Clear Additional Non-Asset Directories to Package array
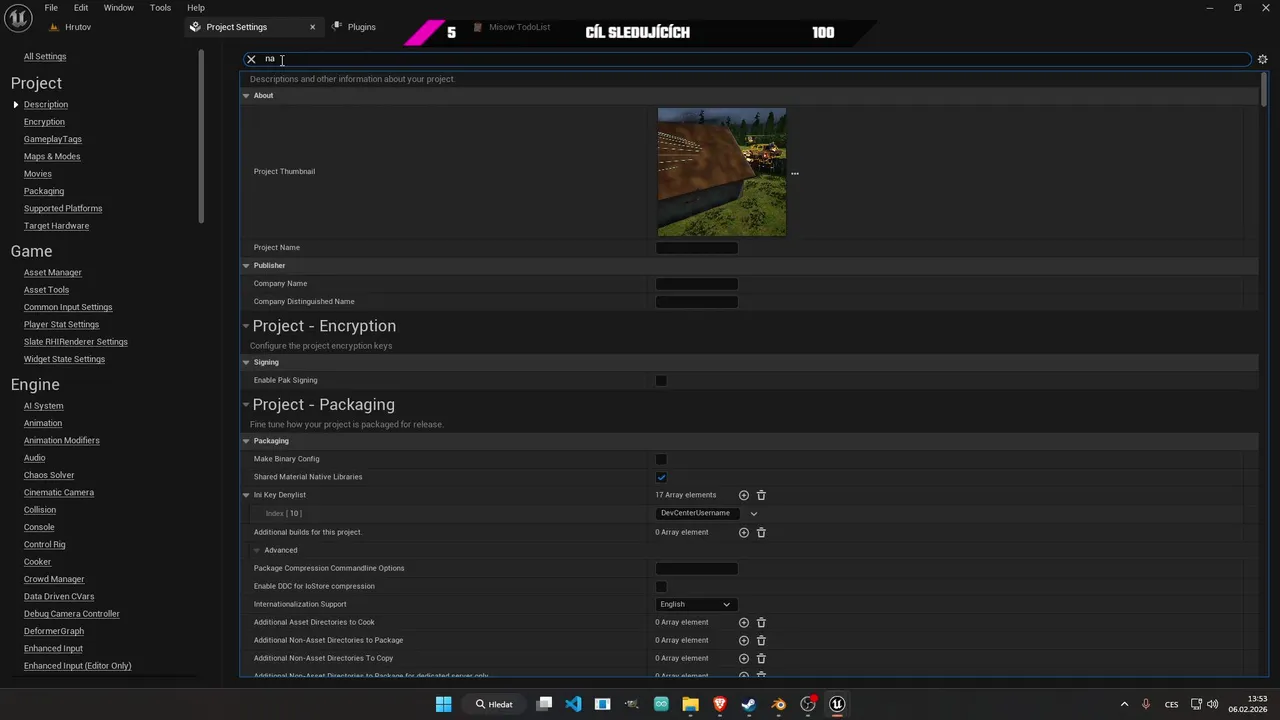The image size is (1280, 720). click(761, 640)
